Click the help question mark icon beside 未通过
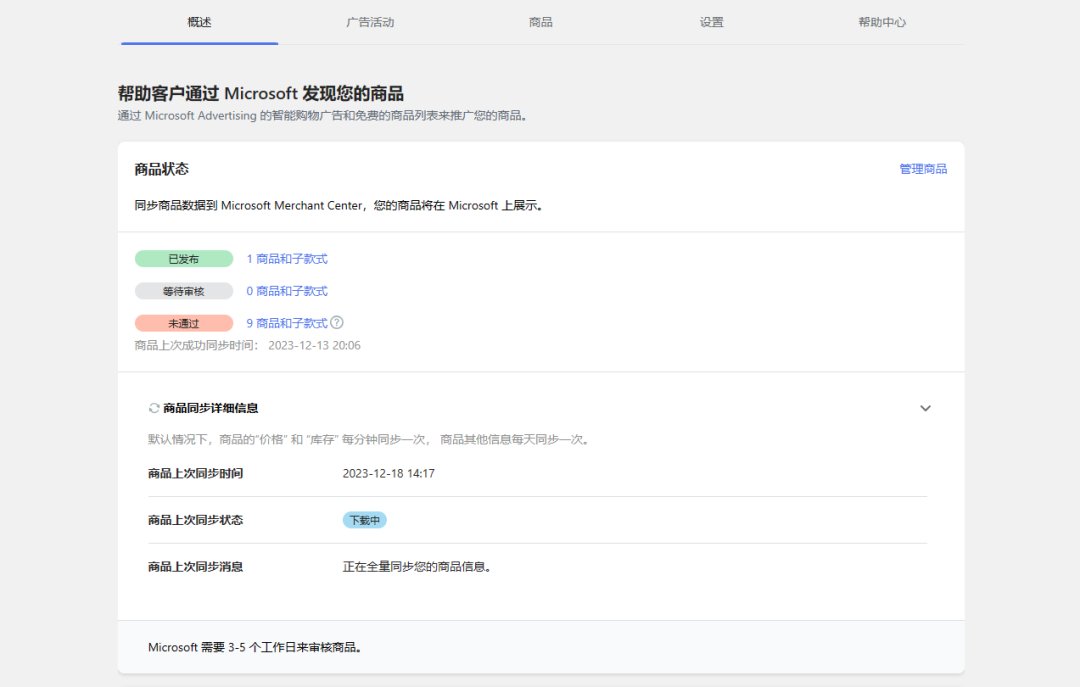 pyautogui.click(x=337, y=322)
